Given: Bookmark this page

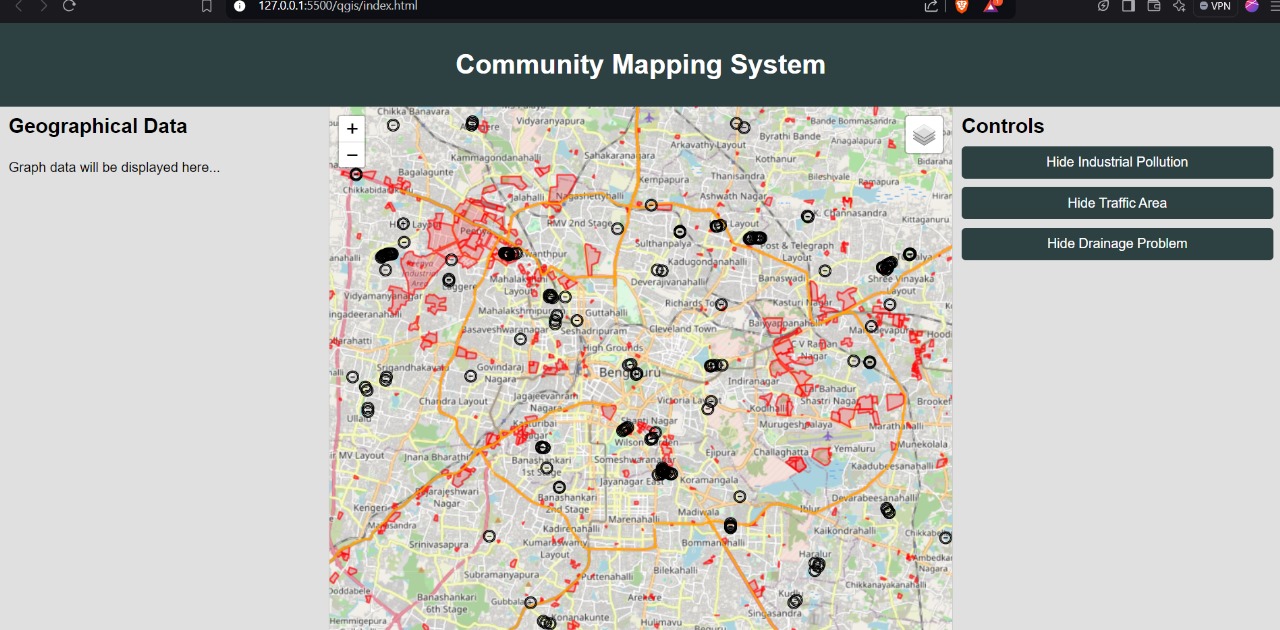Looking at the screenshot, I should (207, 6).
